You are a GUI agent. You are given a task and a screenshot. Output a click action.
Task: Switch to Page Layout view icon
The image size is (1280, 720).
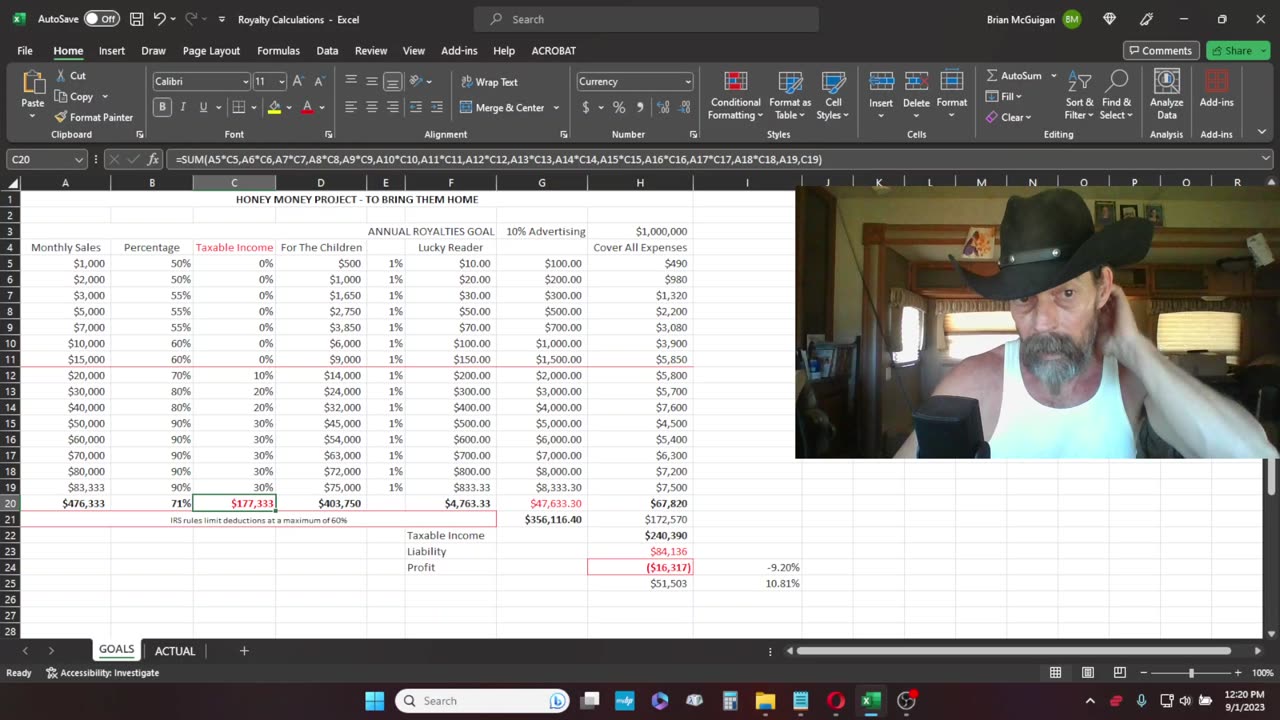click(1088, 673)
